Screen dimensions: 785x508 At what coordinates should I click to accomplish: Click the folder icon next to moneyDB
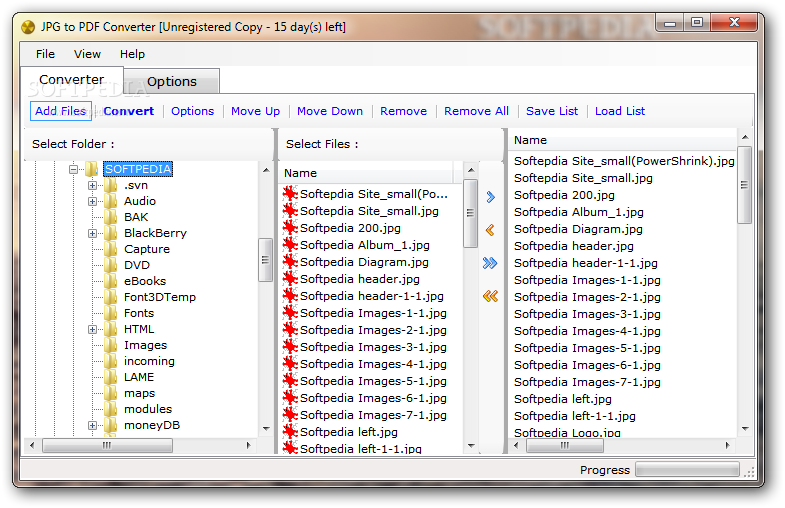tap(111, 425)
